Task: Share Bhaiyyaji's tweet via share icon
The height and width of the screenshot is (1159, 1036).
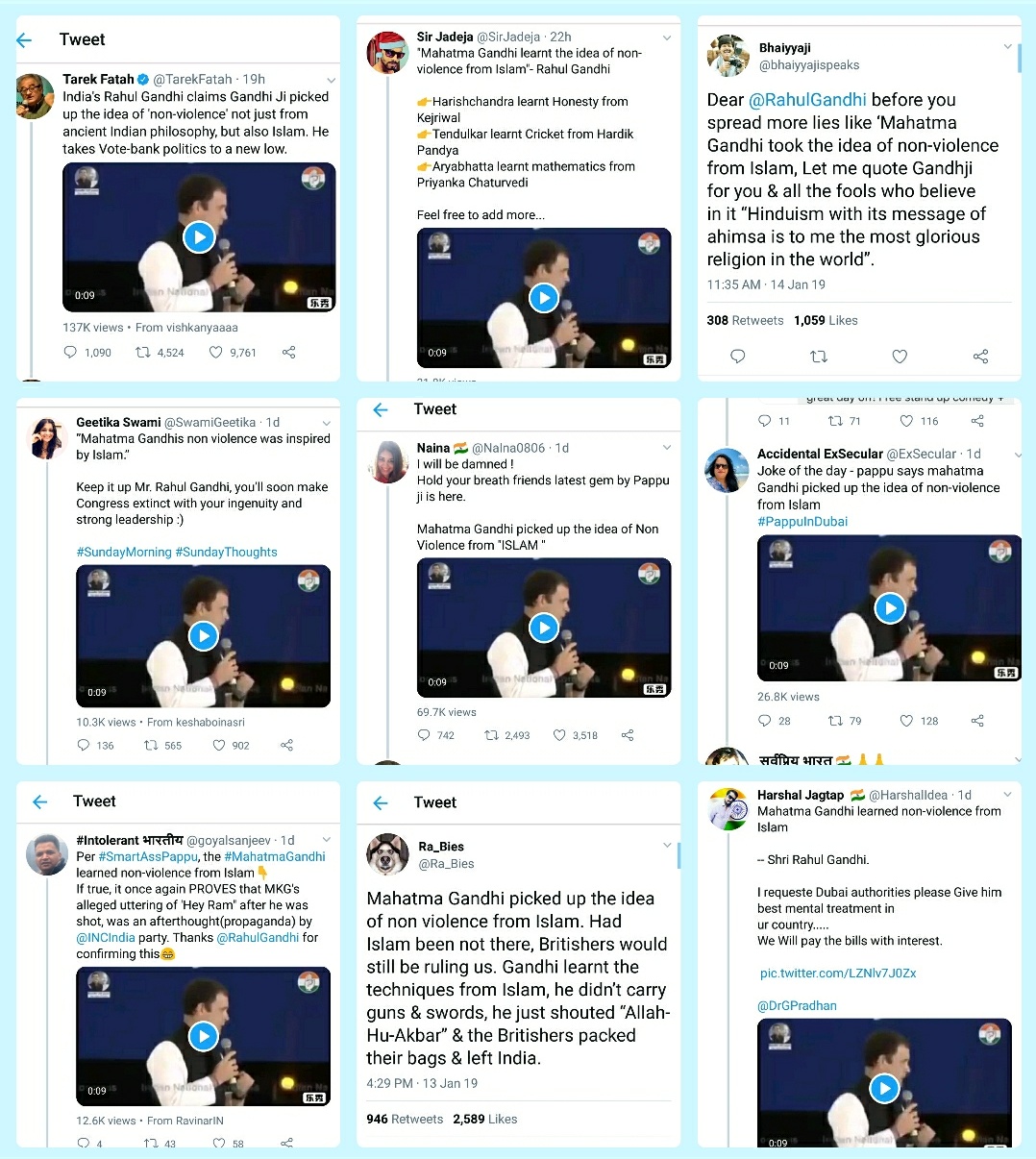Action: [980, 357]
